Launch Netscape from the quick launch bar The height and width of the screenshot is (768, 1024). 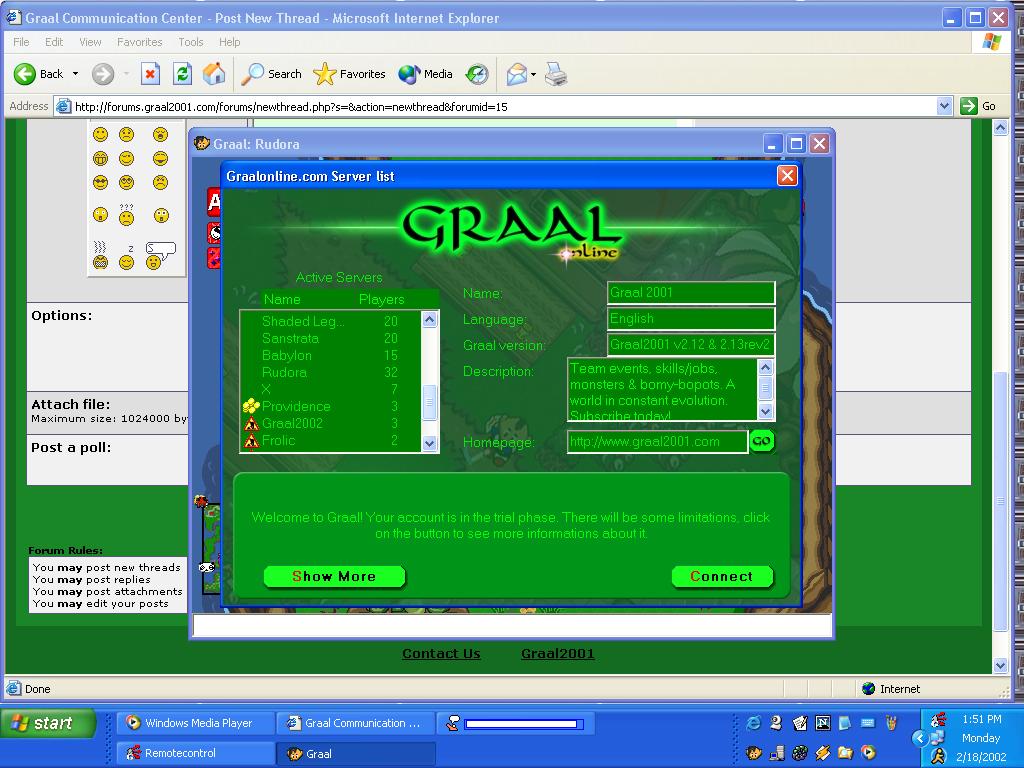[x=823, y=722]
